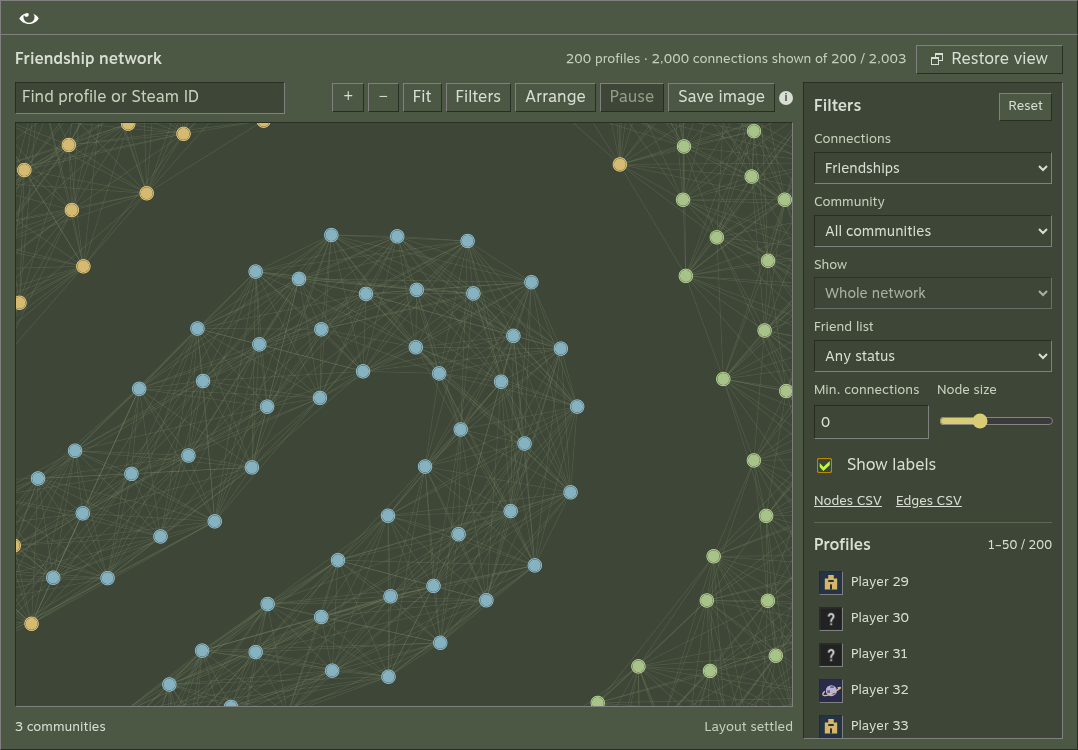Select Player 32 in Profiles list
Image resolution: width=1078 pixels, height=750 pixels.
pyautogui.click(x=934, y=690)
